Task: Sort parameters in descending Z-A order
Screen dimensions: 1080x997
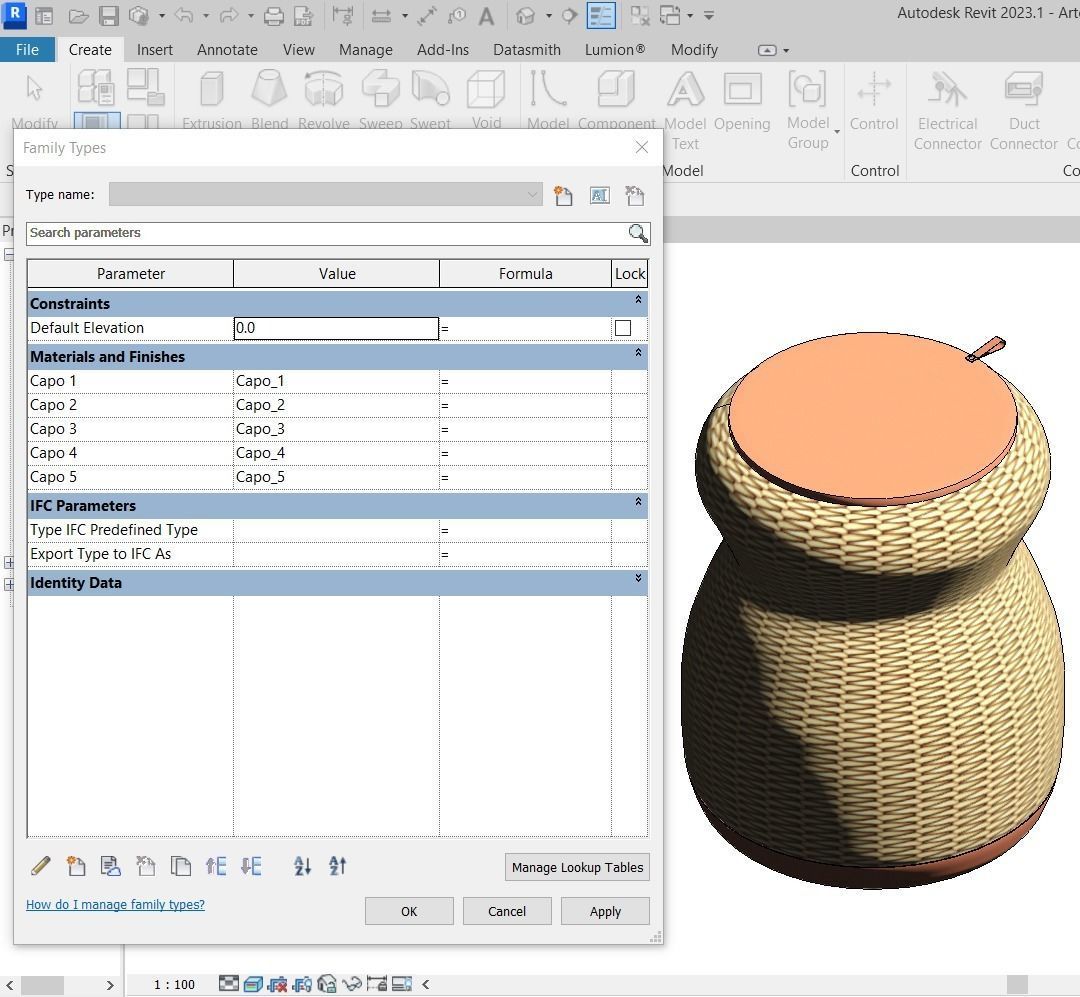Action: point(338,865)
